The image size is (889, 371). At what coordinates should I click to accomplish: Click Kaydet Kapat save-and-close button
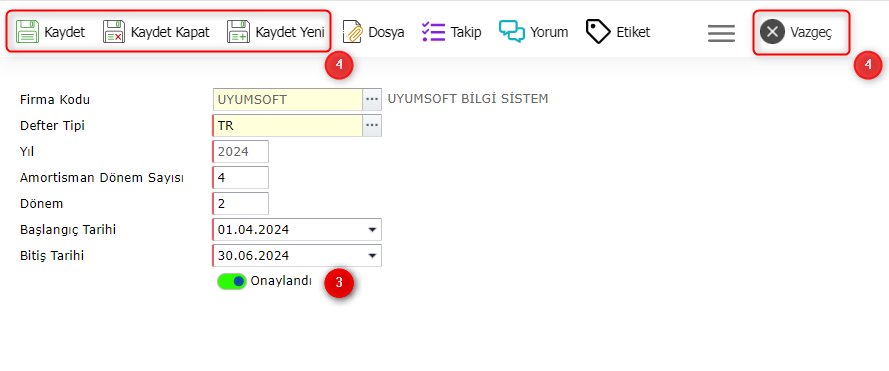[156, 32]
